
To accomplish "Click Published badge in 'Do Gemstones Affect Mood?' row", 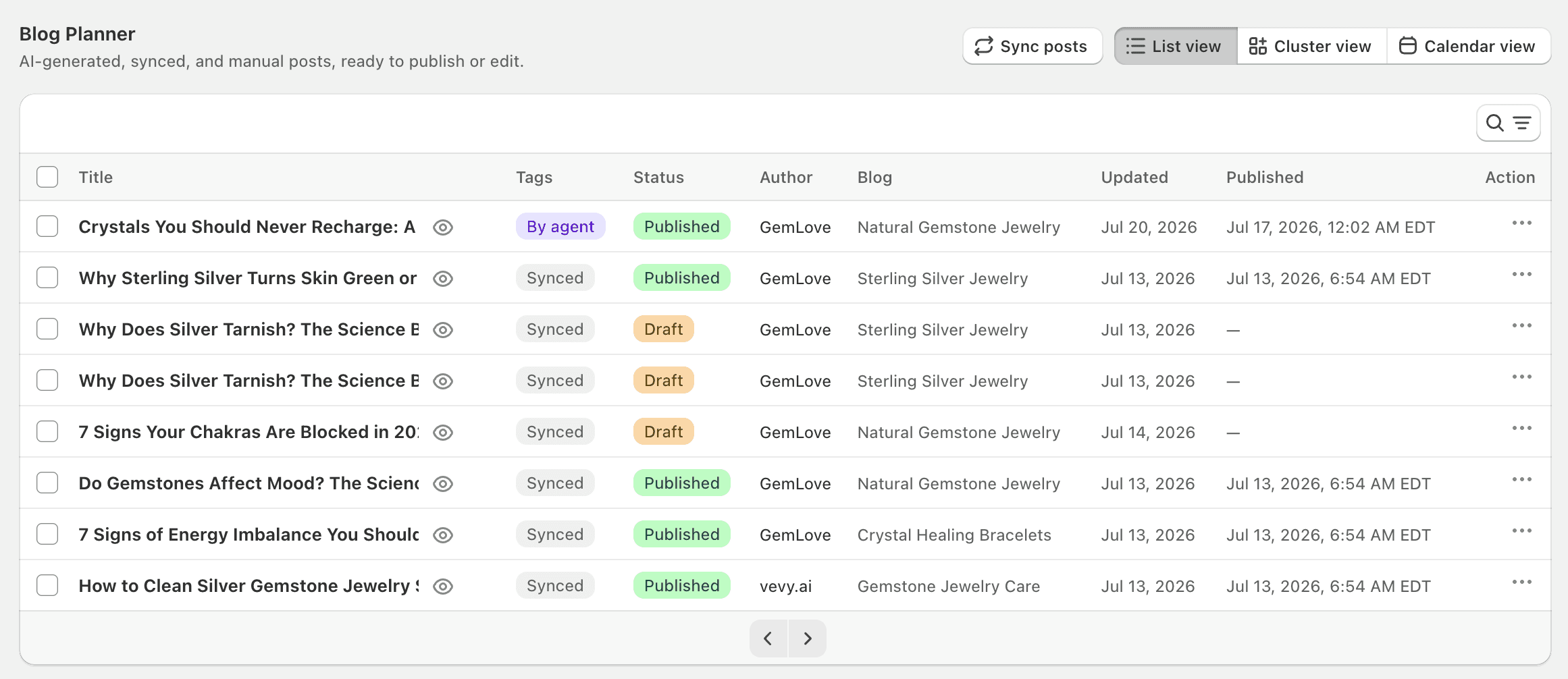I will pyautogui.click(x=681, y=483).
